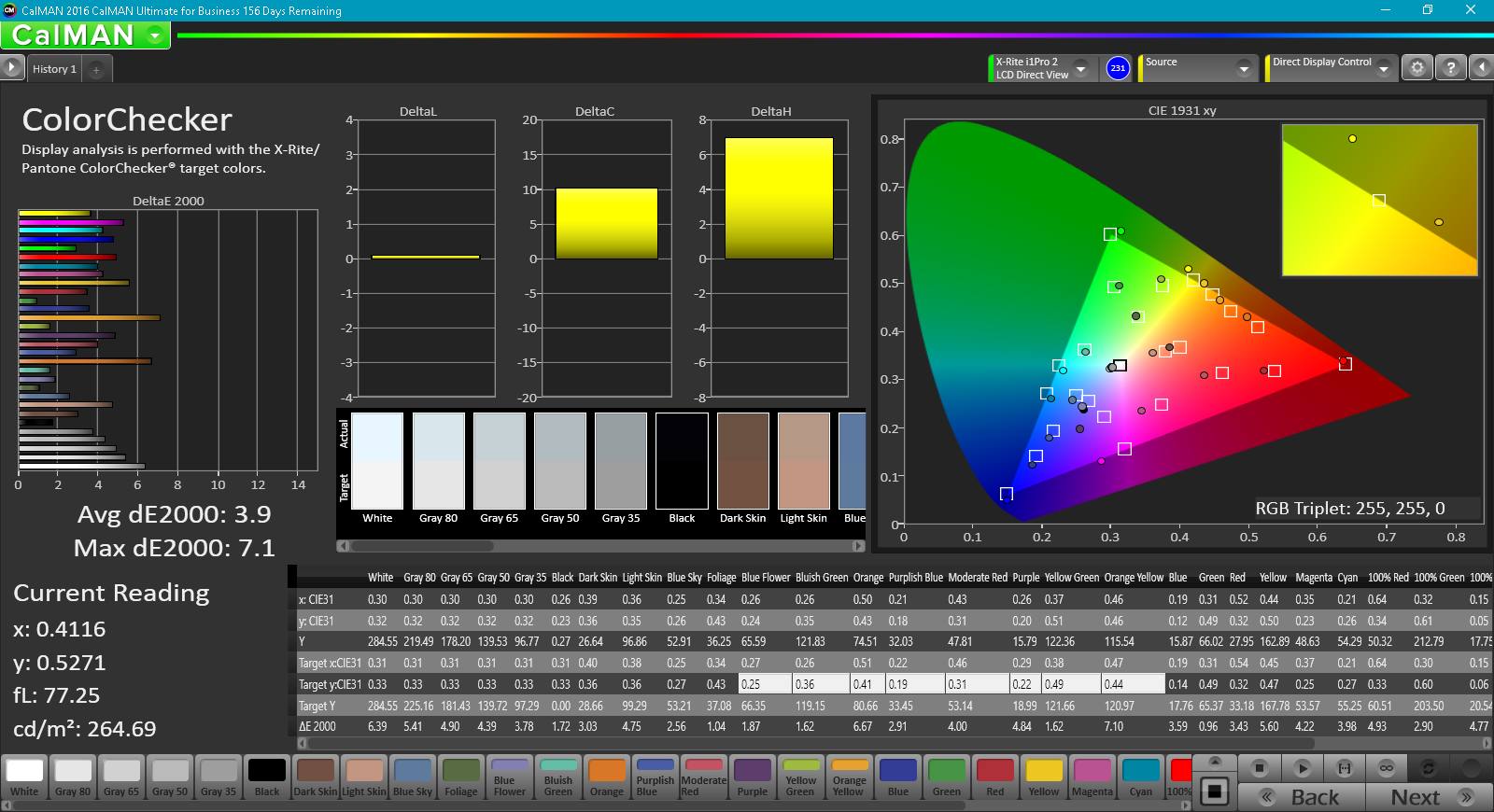This screenshot has height=812, width=1494.
Task: Click the blue 231 meter indicator circle
Action: pyautogui.click(x=1118, y=68)
